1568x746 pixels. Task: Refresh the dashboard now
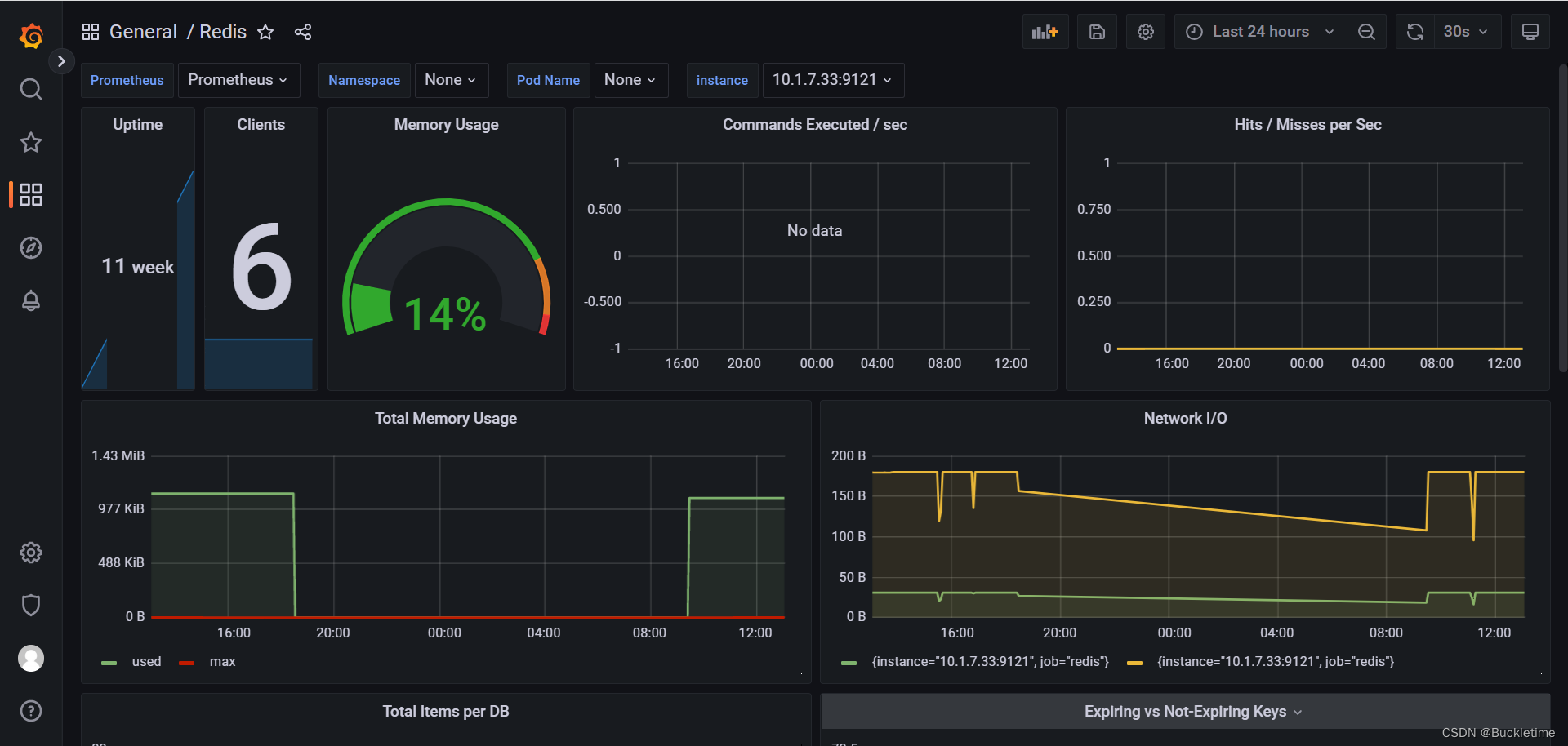click(x=1415, y=32)
